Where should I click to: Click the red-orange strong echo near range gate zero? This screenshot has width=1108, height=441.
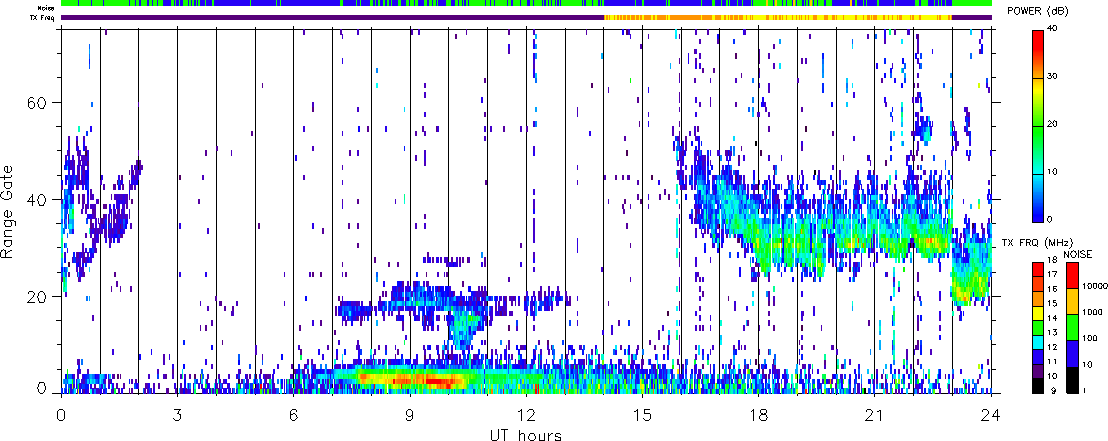click(424, 382)
